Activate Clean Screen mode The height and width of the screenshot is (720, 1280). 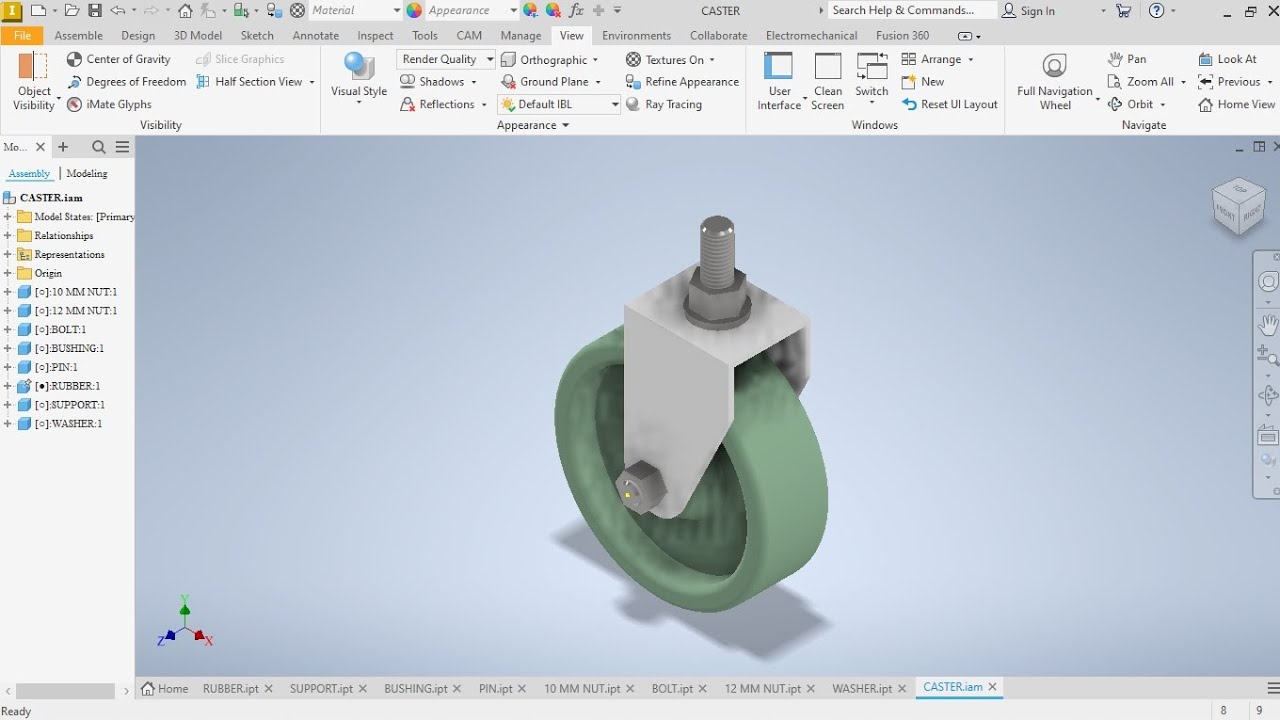(x=828, y=82)
